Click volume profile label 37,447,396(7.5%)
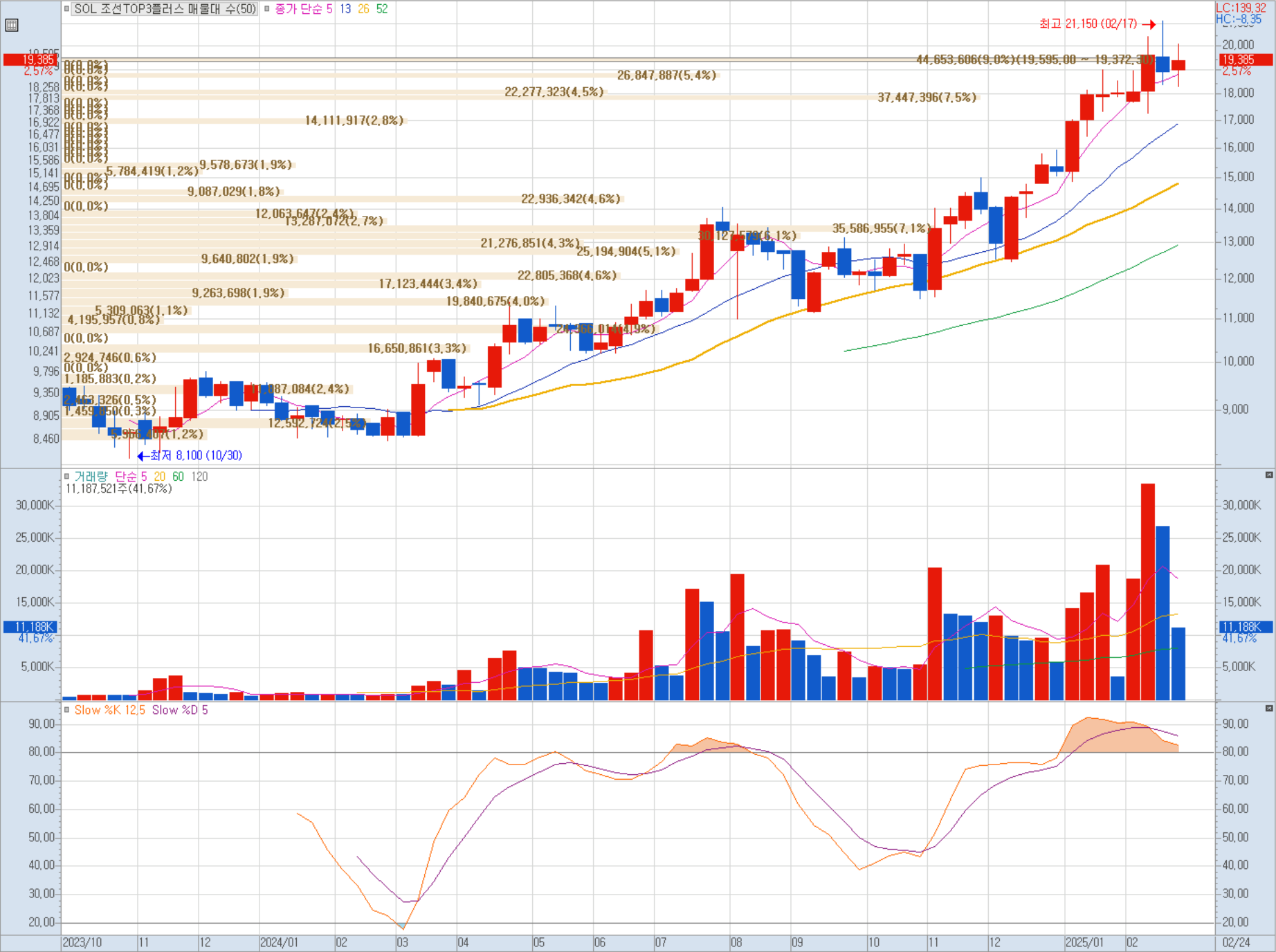 coord(927,98)
